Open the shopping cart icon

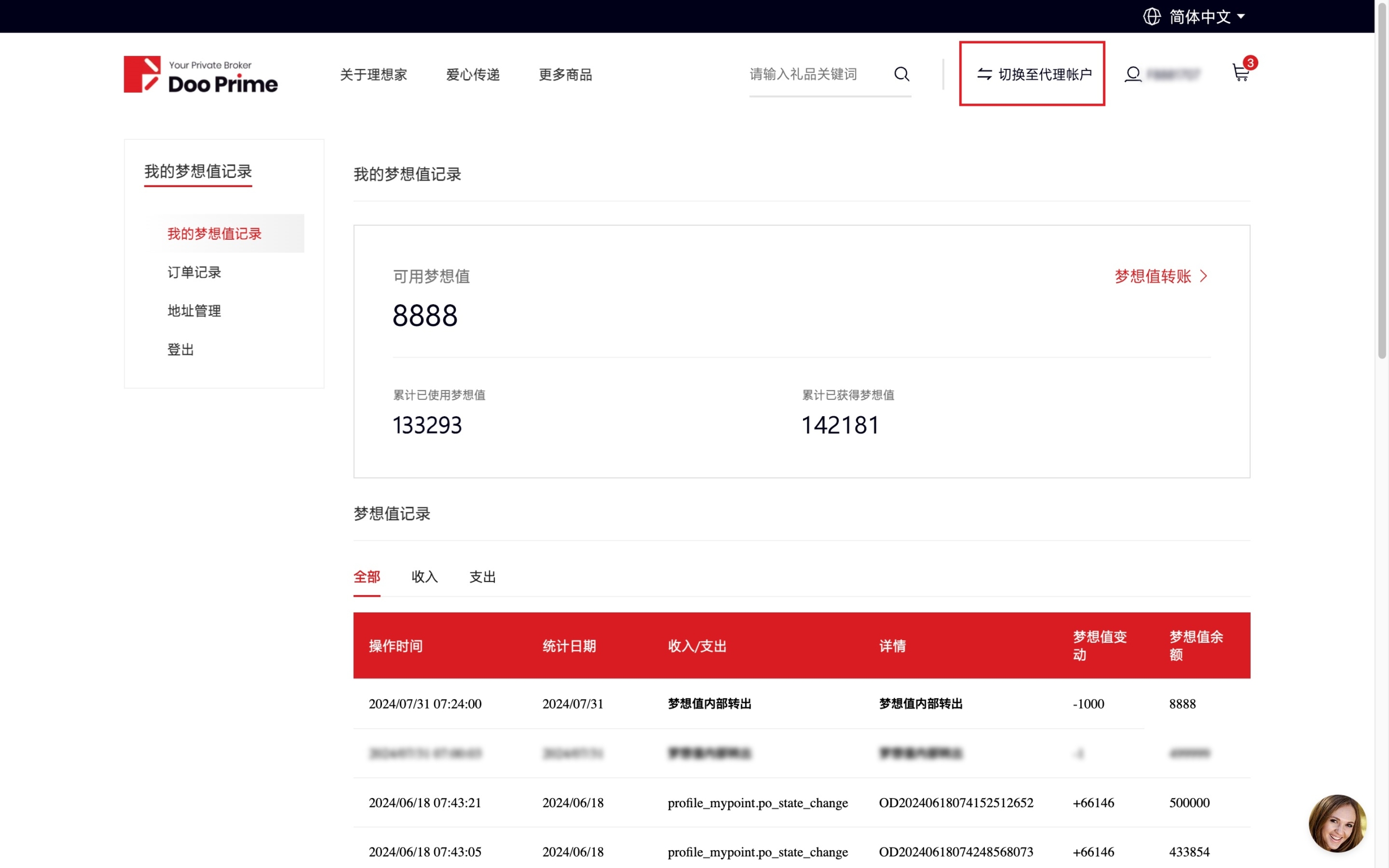click(x=1240, y=73)
